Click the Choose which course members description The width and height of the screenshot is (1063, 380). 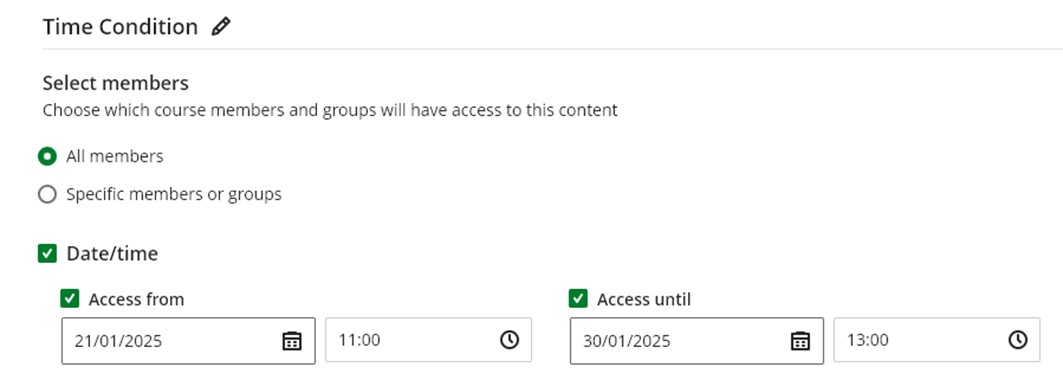point(330,110)
